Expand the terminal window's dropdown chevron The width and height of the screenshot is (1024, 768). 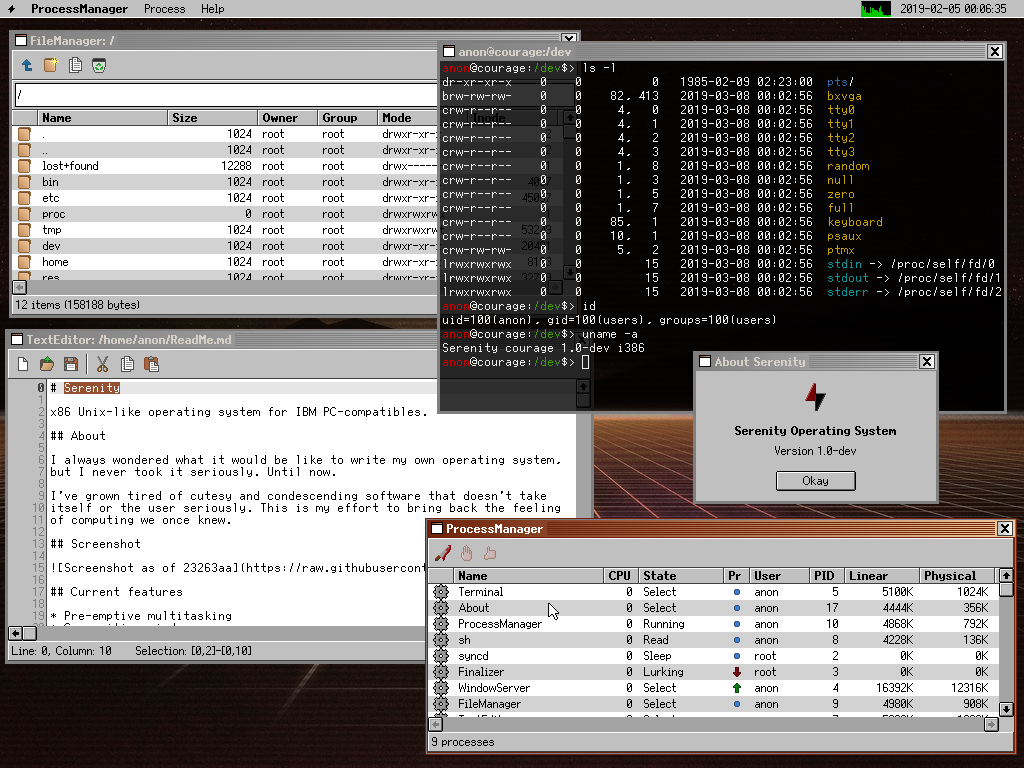tap(570, 37)
